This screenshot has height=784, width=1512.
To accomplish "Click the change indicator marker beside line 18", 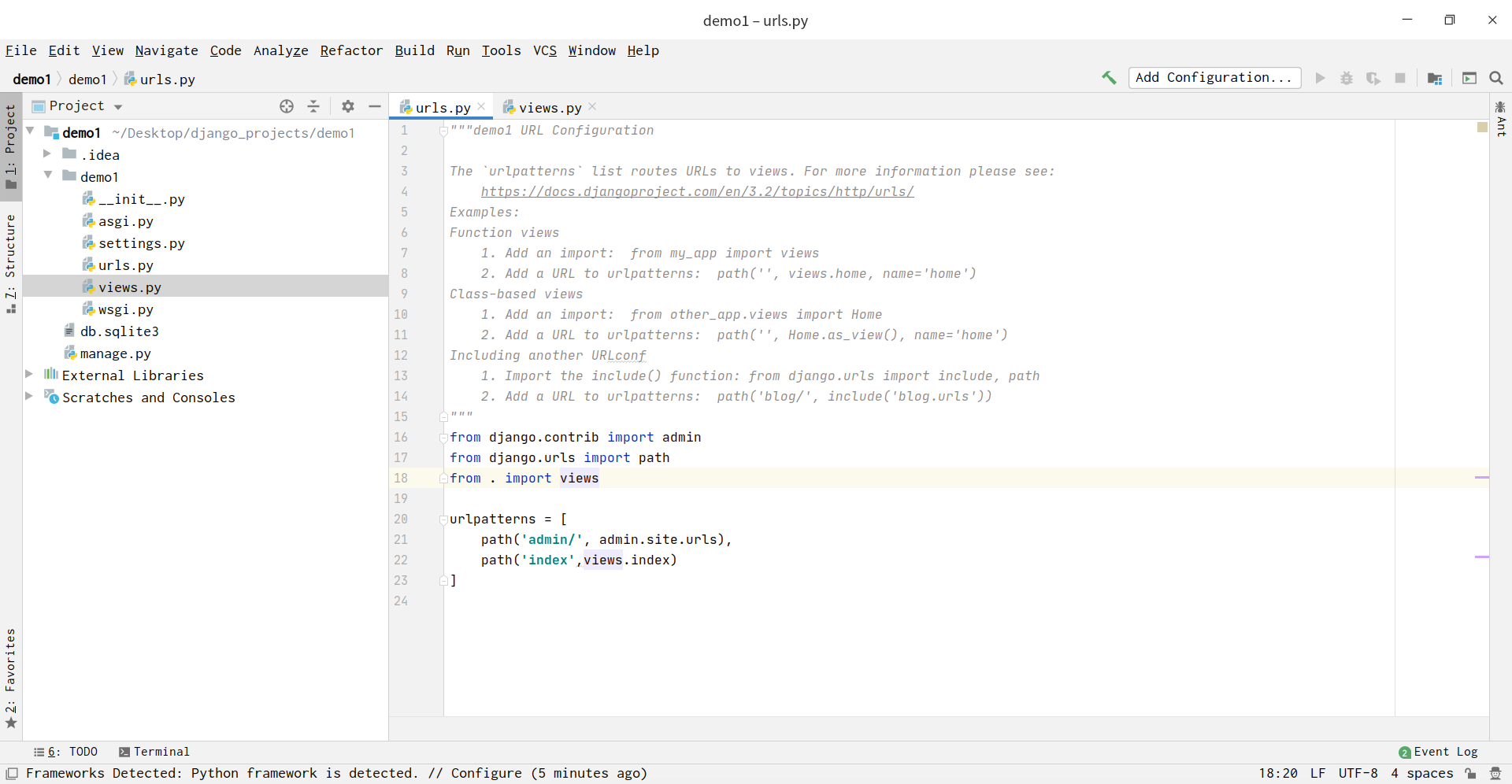I will [1484, 478].
